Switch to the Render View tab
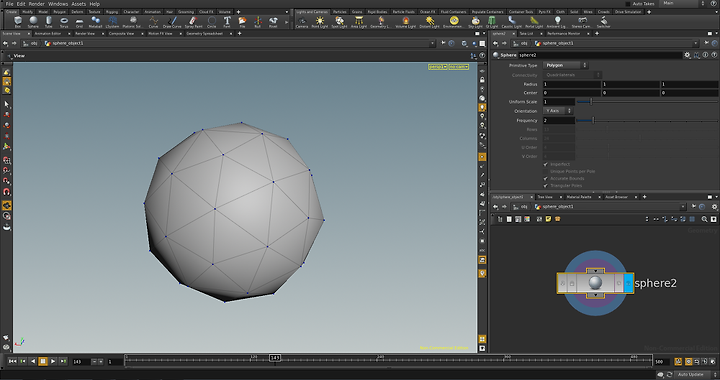 coord(84,34)
